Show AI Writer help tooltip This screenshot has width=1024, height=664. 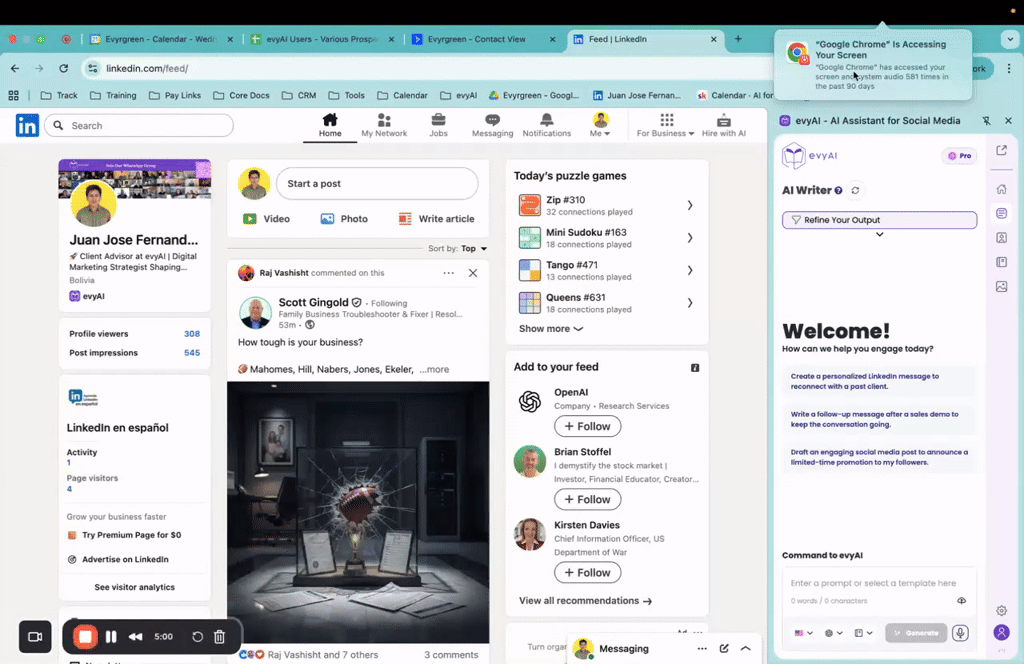coord(839,191)
